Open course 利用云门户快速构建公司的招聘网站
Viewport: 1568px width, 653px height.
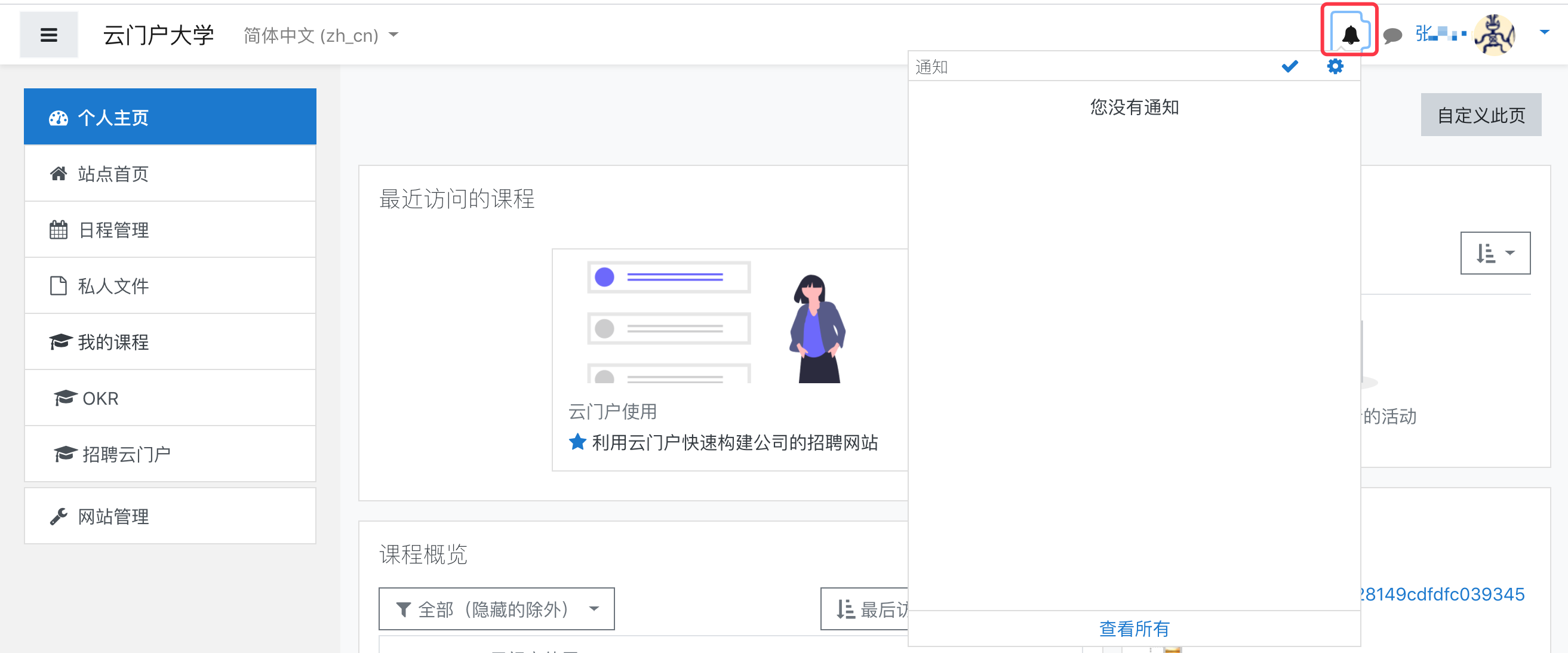point(734,442)
